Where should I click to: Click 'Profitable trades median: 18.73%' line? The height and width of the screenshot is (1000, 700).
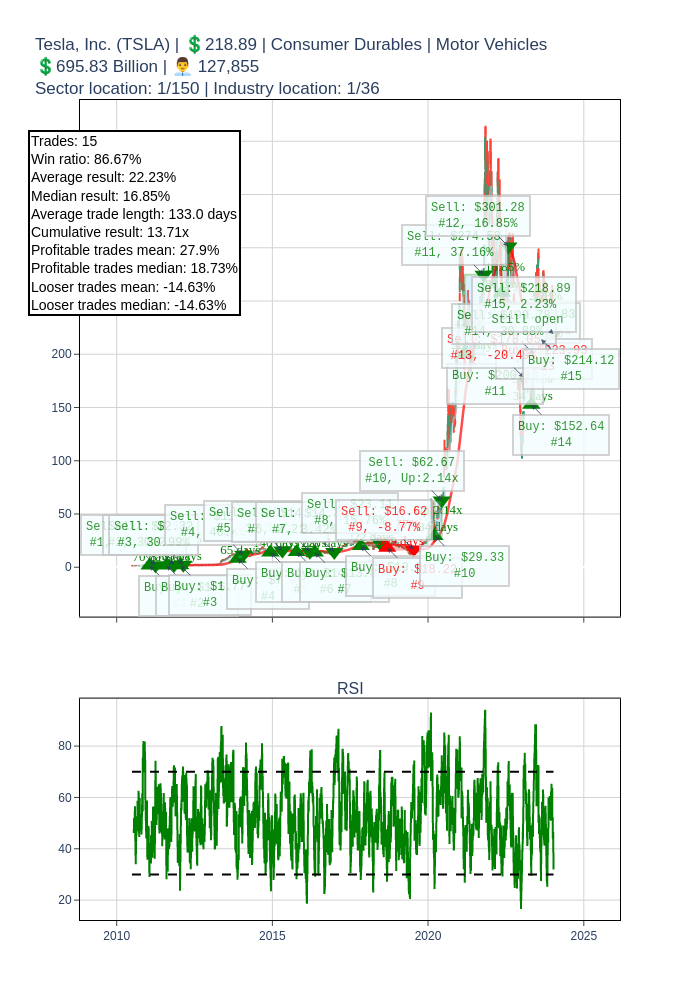tap(135, 268)
